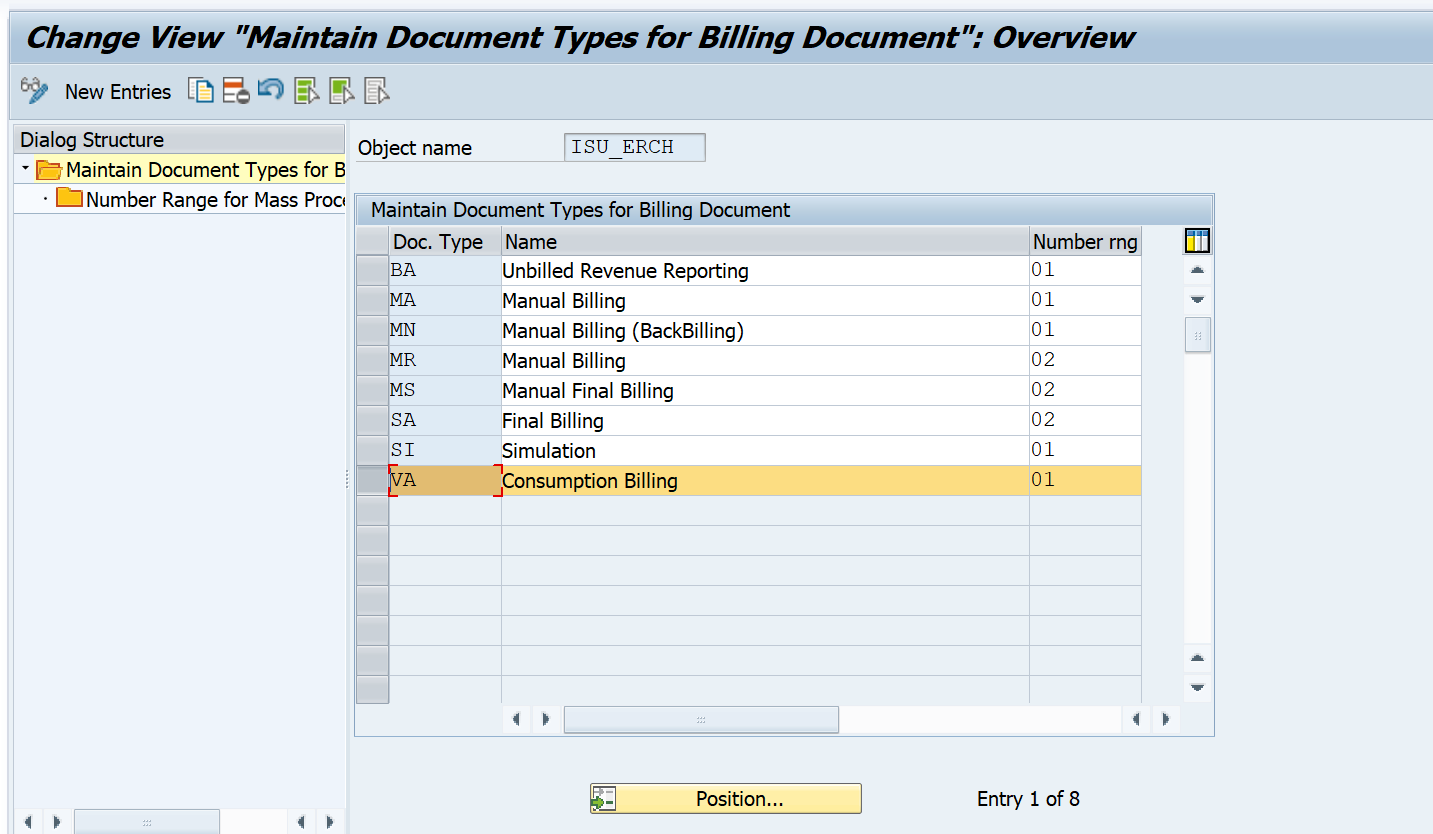Select row selector for MS entry
Screen dimensions: 1433x834
coord(372,391)
